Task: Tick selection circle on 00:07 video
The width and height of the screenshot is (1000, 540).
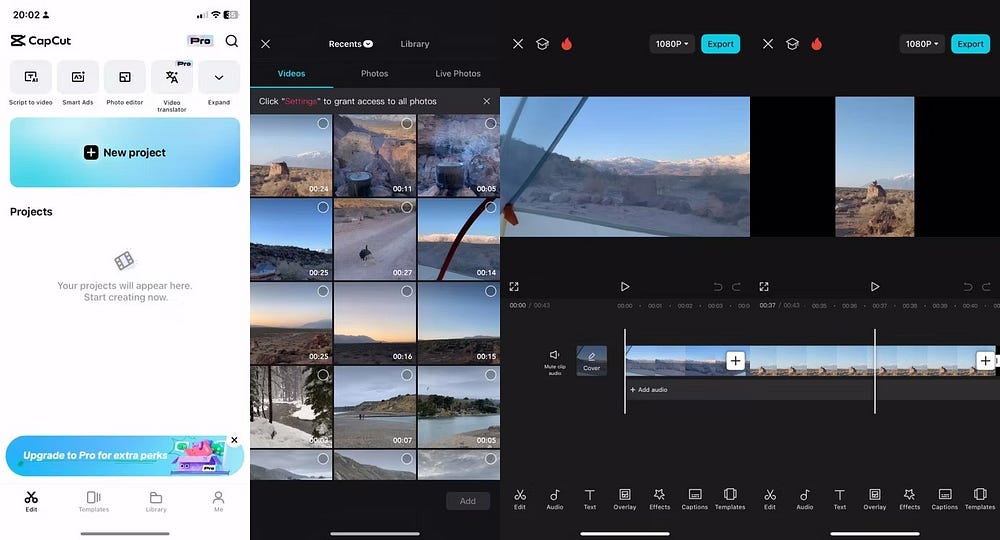Action: [407, 376]
